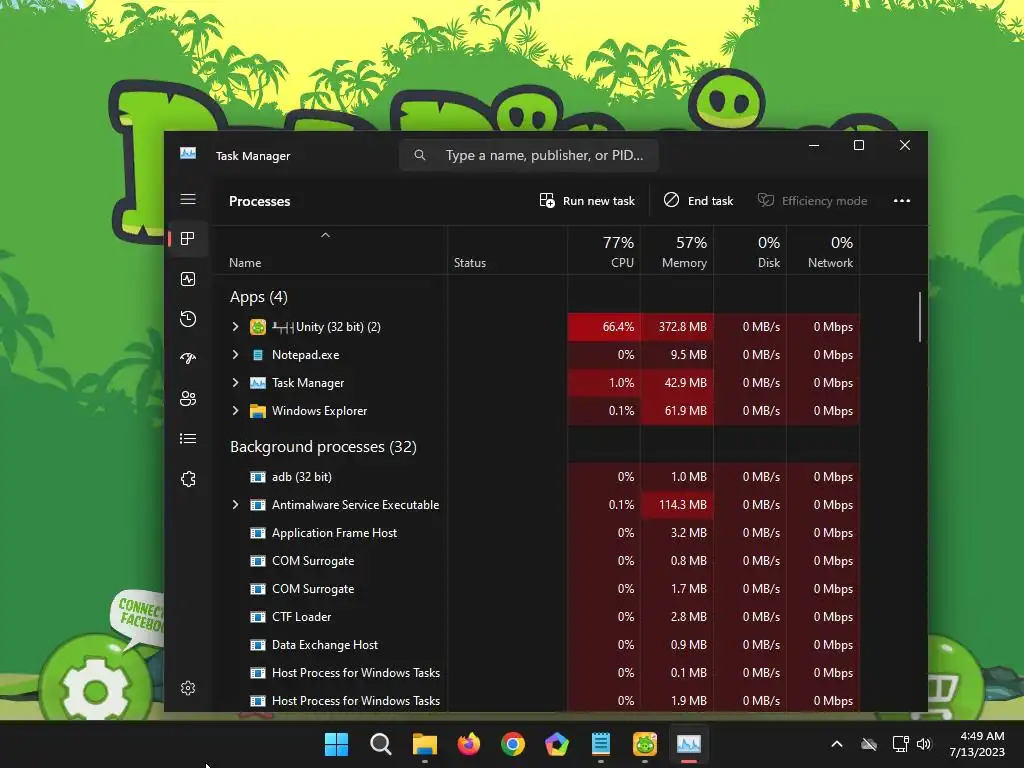This screenshot has width=1024, height=768.
Task: Select the Application Frame Host row
Action: 536,533
